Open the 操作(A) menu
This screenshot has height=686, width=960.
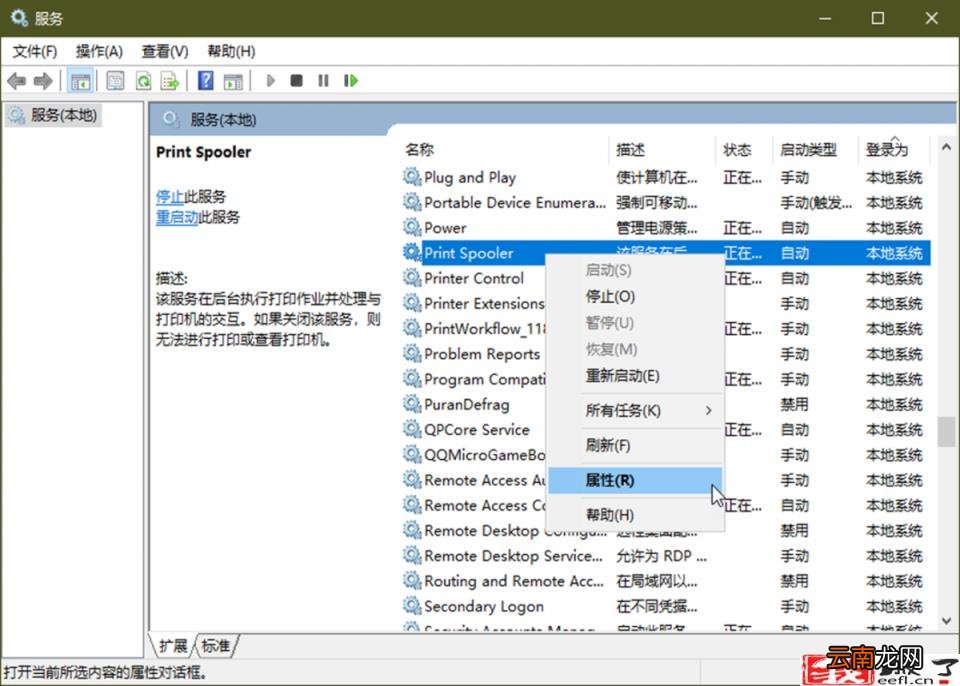[99, 51]
